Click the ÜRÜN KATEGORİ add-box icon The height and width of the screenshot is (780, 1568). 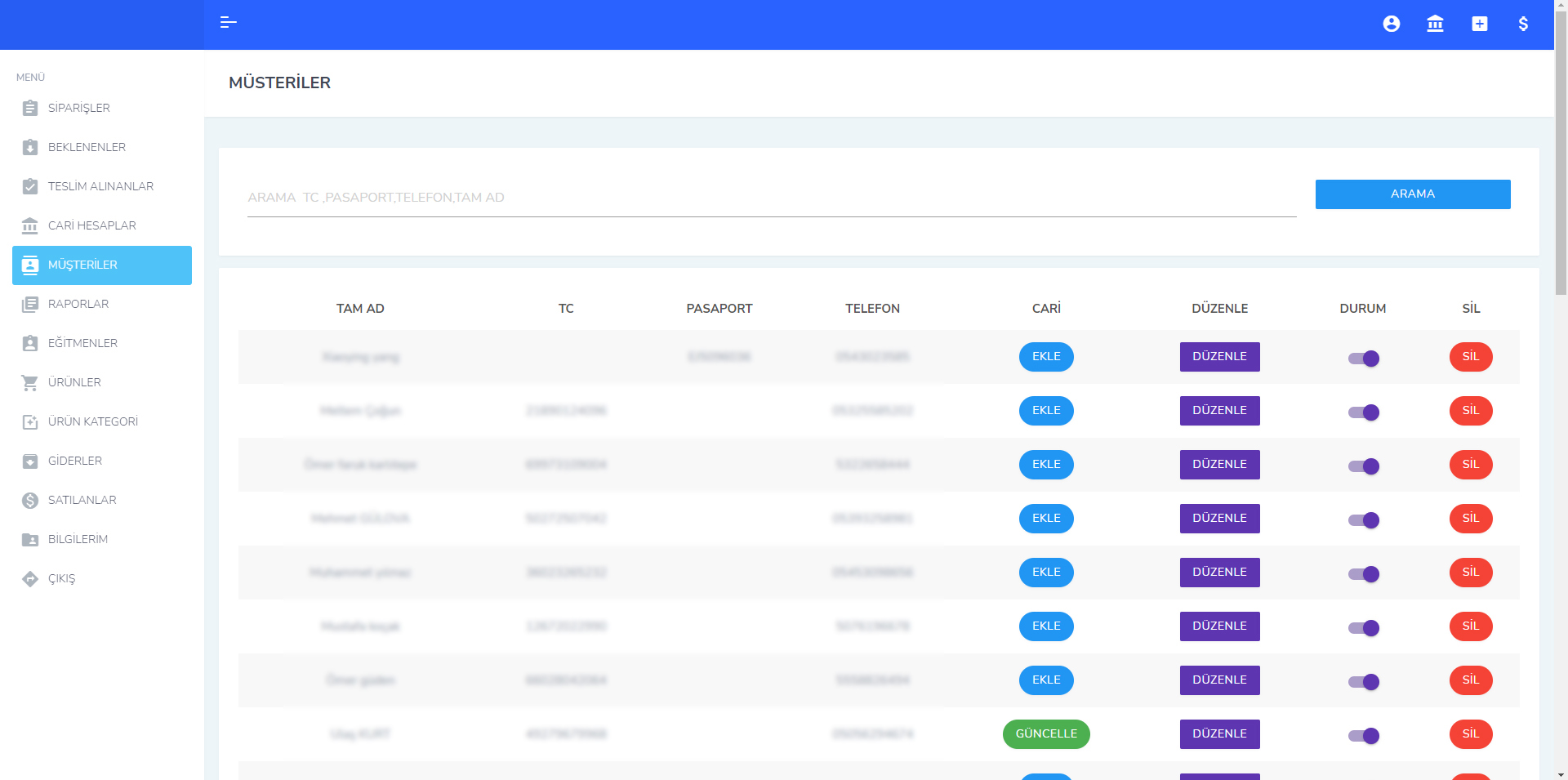[x=30, y=421]
